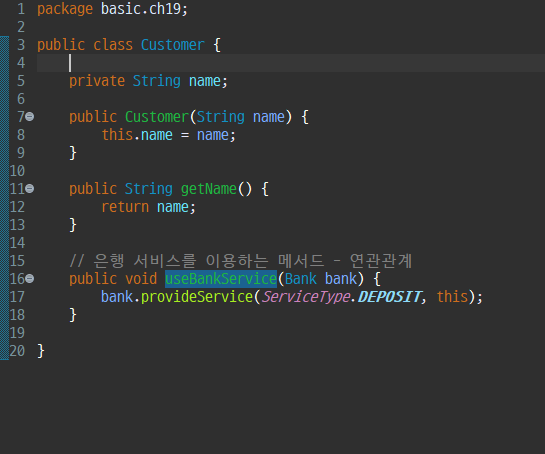Viewport: 545px width, 454px height.
Task: Click the 'return' keyword on line 12
Action: click(125, 207)
